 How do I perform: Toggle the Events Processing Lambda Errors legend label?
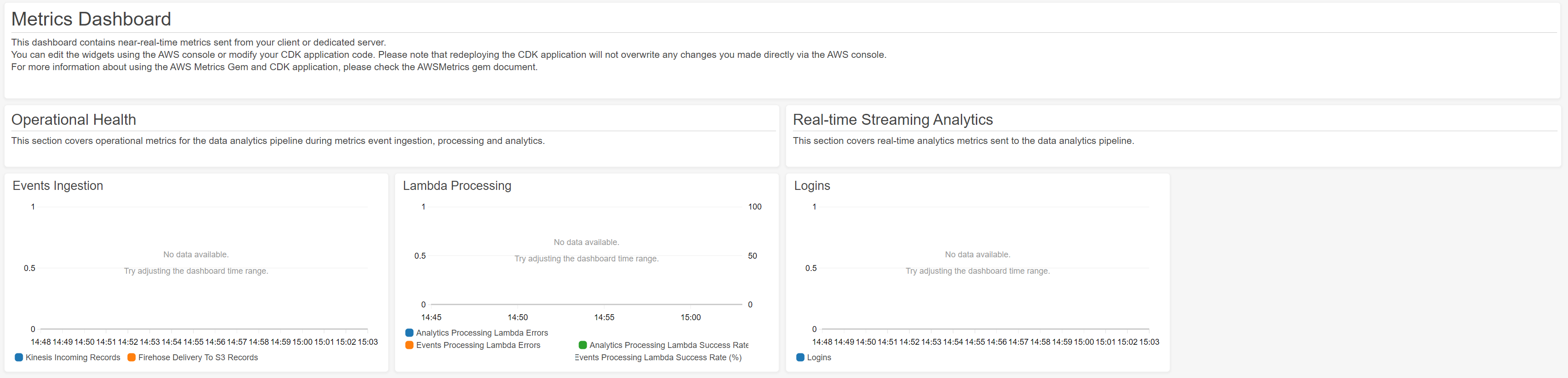point(478,345)
